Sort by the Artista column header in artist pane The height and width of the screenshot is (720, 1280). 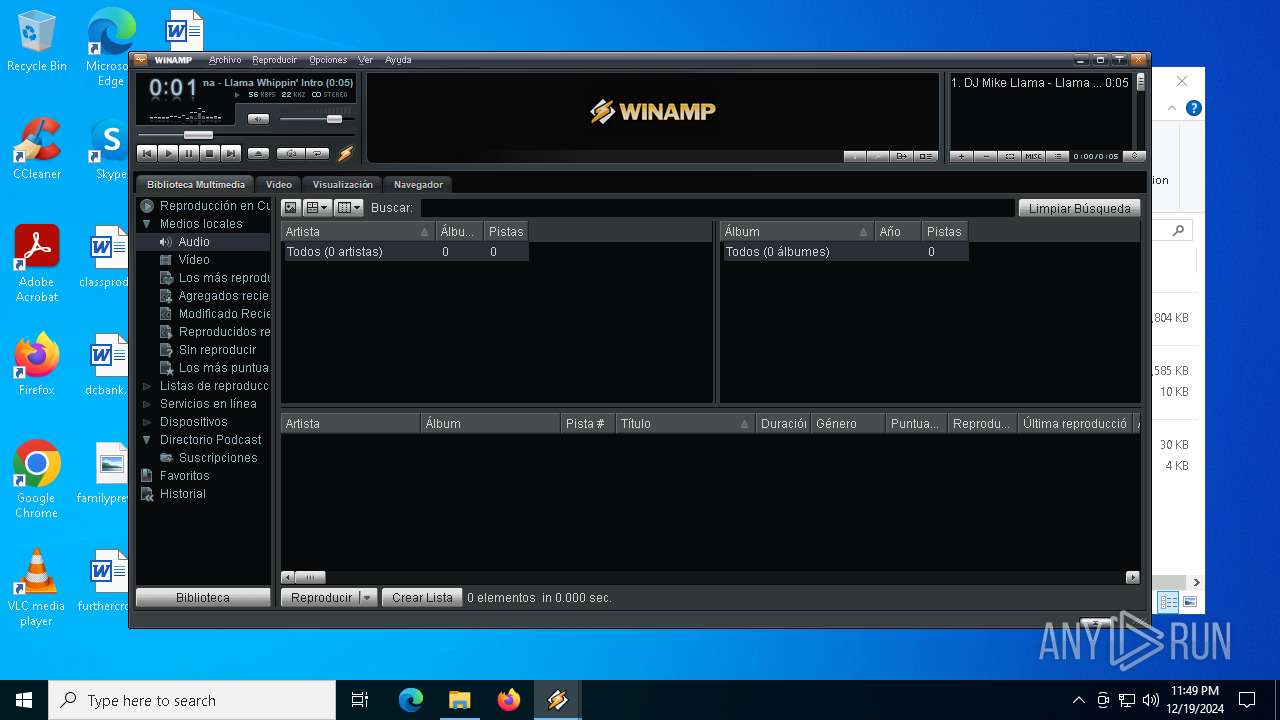(358, 232)
